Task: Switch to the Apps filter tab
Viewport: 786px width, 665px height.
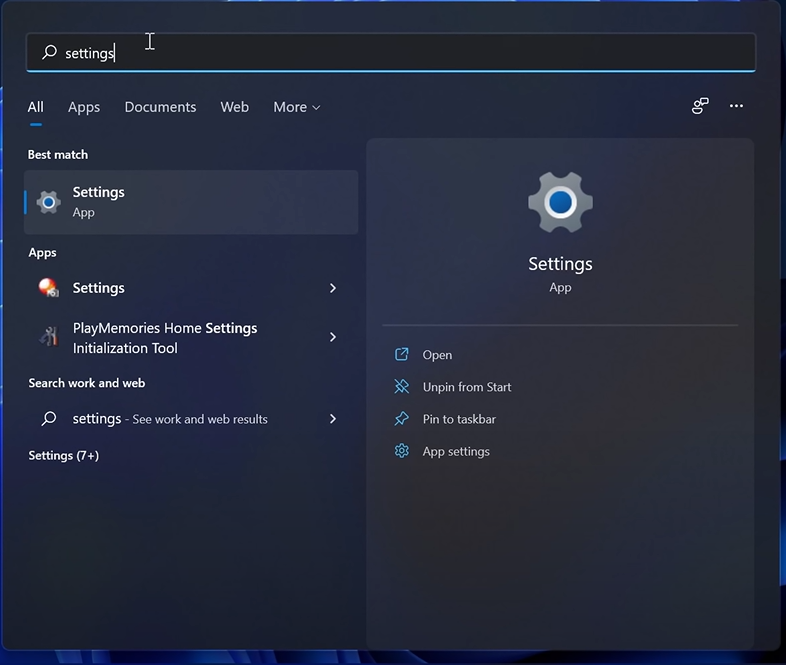Action: pyautogui.click(x=84, y=107)
